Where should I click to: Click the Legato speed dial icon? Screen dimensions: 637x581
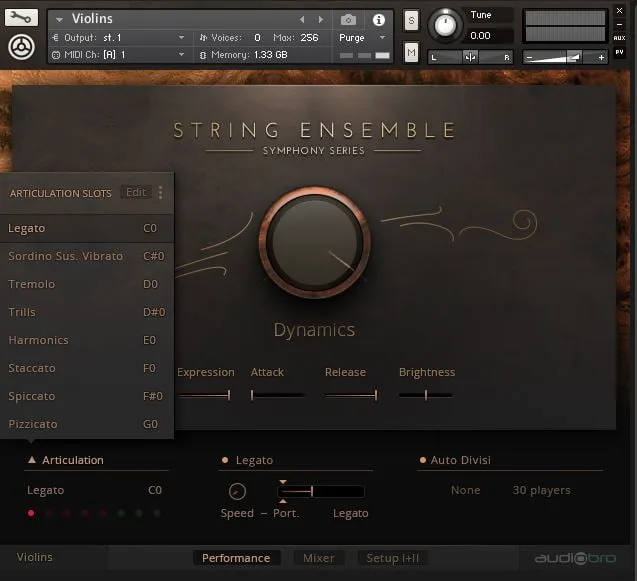238,492
